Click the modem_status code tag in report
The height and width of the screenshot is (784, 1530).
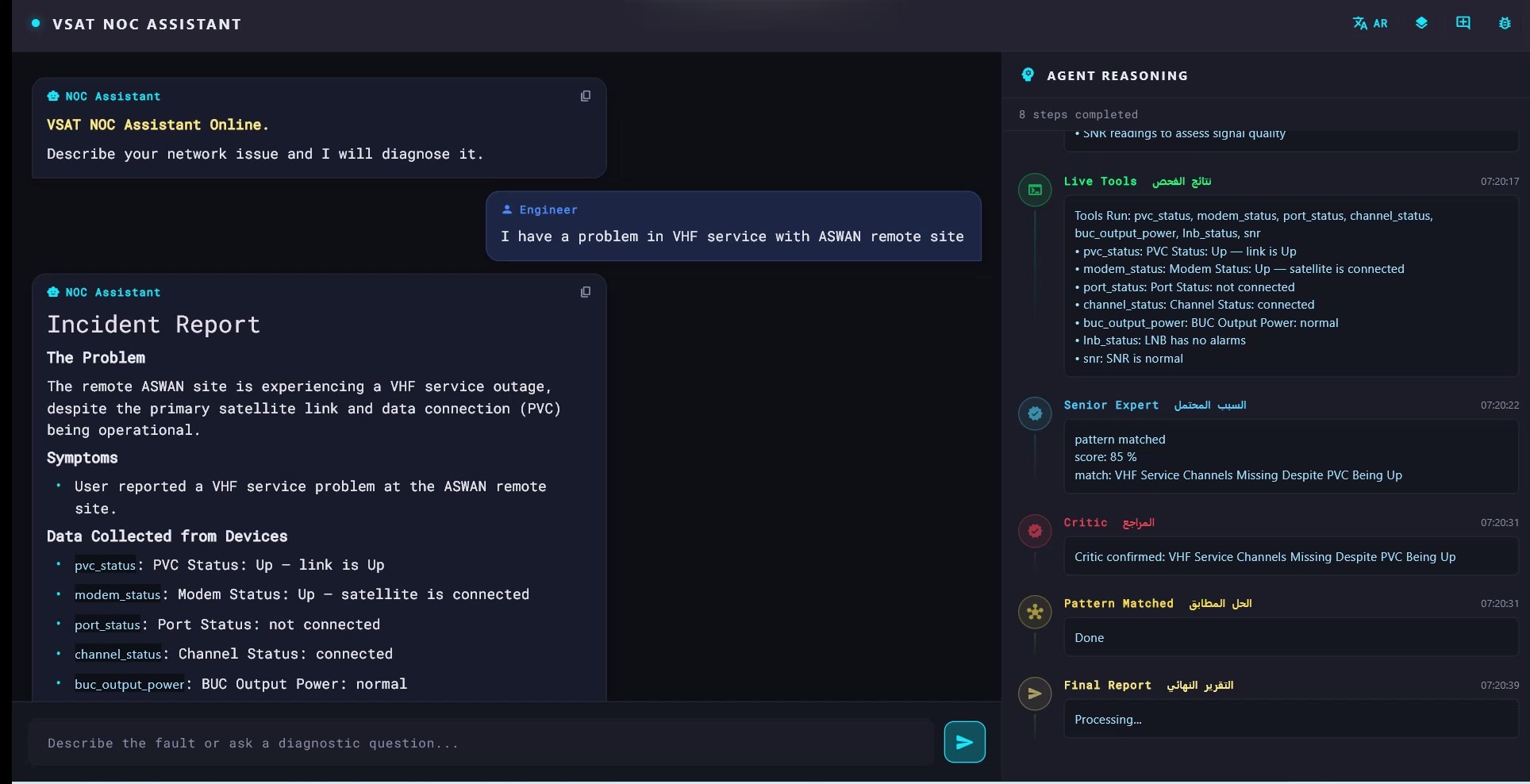click(117, 595)
